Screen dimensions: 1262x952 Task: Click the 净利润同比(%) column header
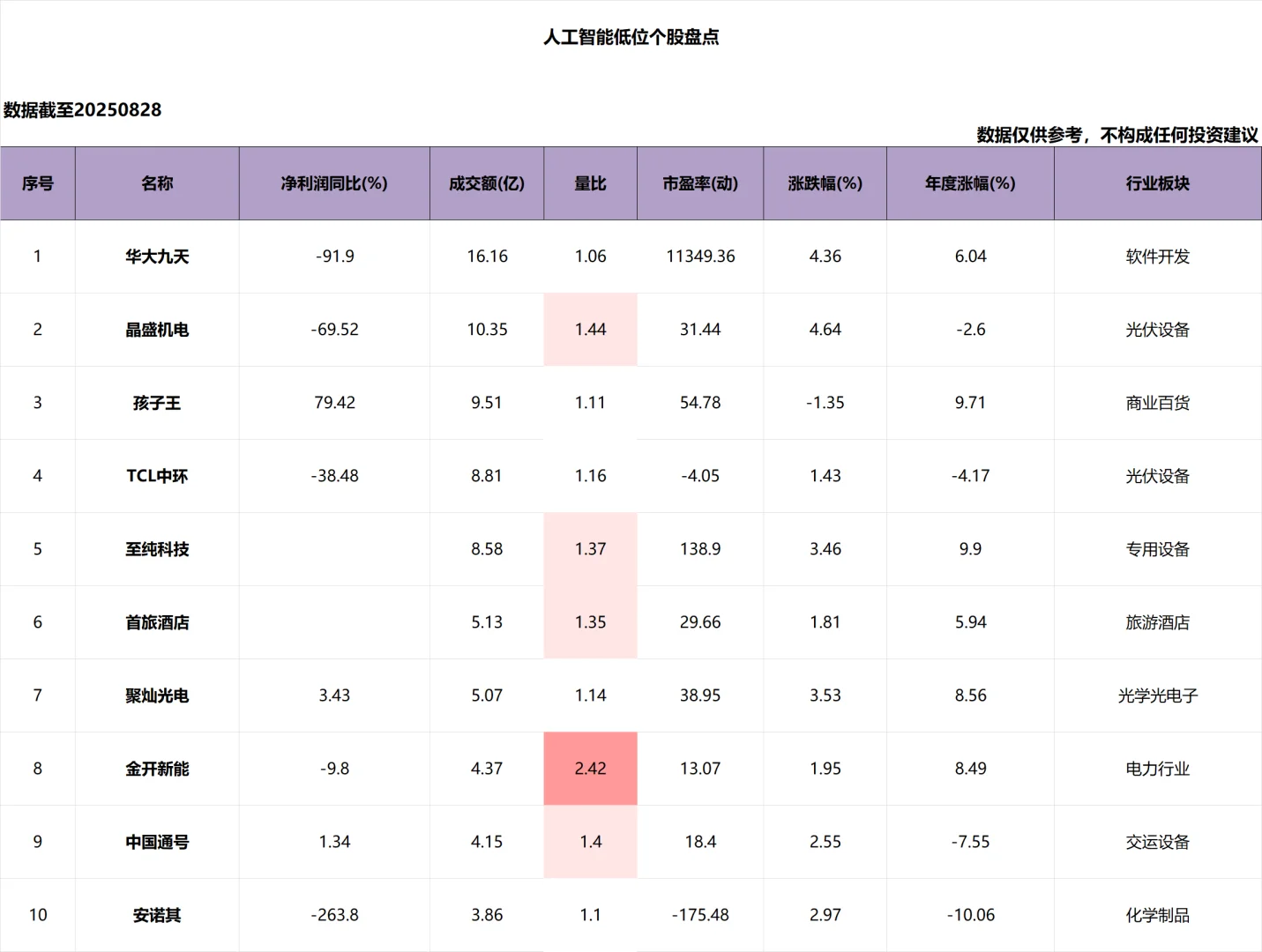click(x=334, y=183)
